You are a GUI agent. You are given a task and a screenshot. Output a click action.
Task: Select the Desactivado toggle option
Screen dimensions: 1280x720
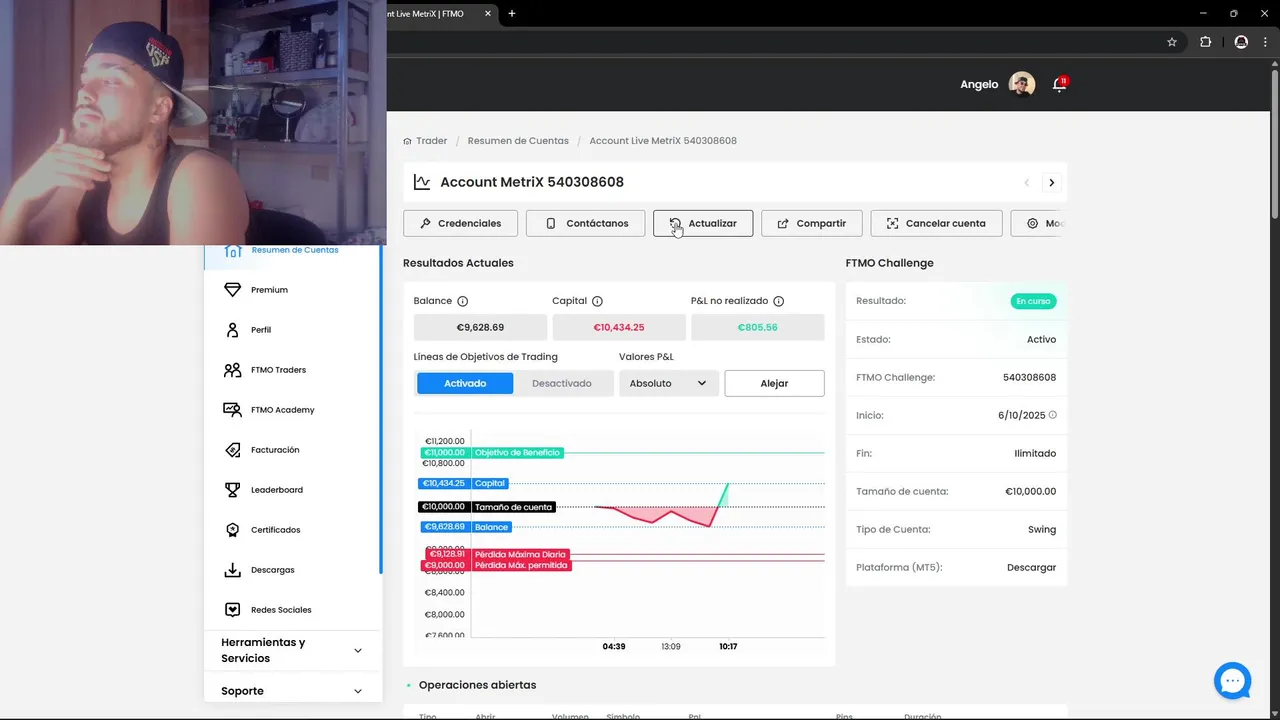pyautogui.click(x=562, y=383)
